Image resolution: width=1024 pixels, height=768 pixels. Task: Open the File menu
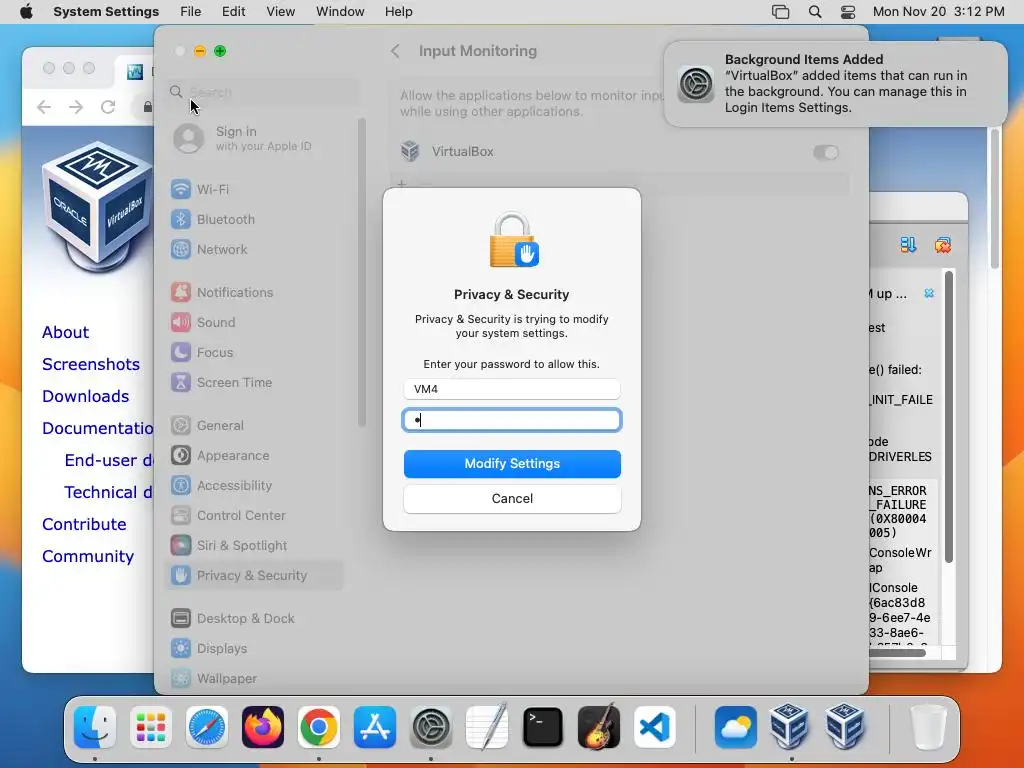pos(191,12)
